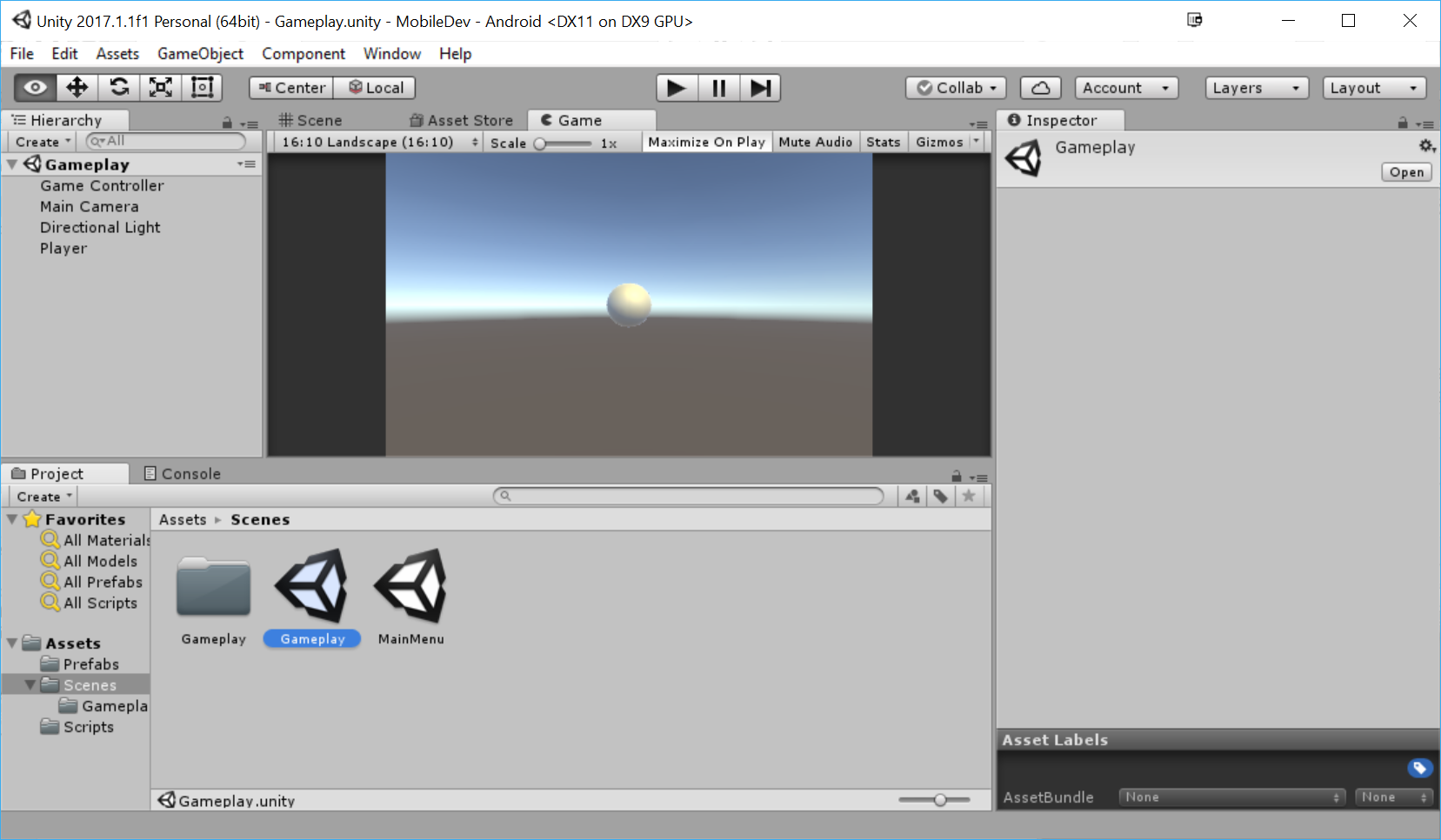
Task: Open the Account dropdown
Action: pos(1127,88)
